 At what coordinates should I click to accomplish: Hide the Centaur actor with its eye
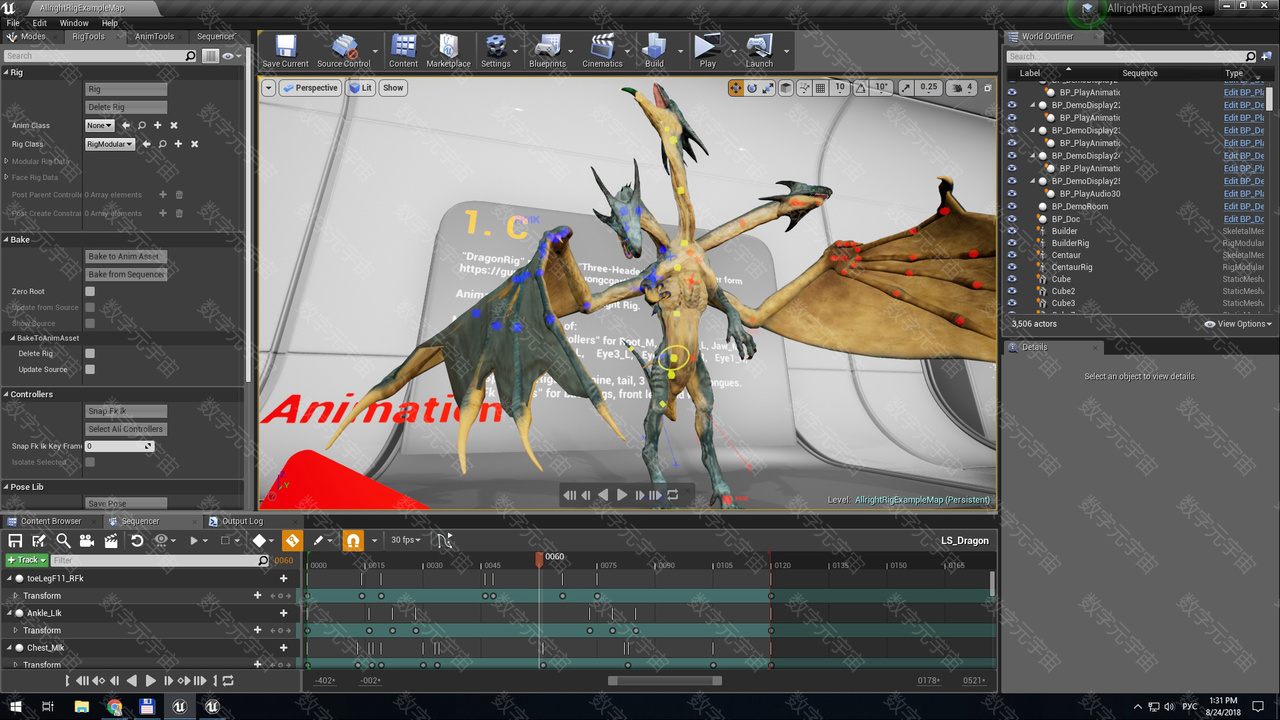(x=1012, y=255)
